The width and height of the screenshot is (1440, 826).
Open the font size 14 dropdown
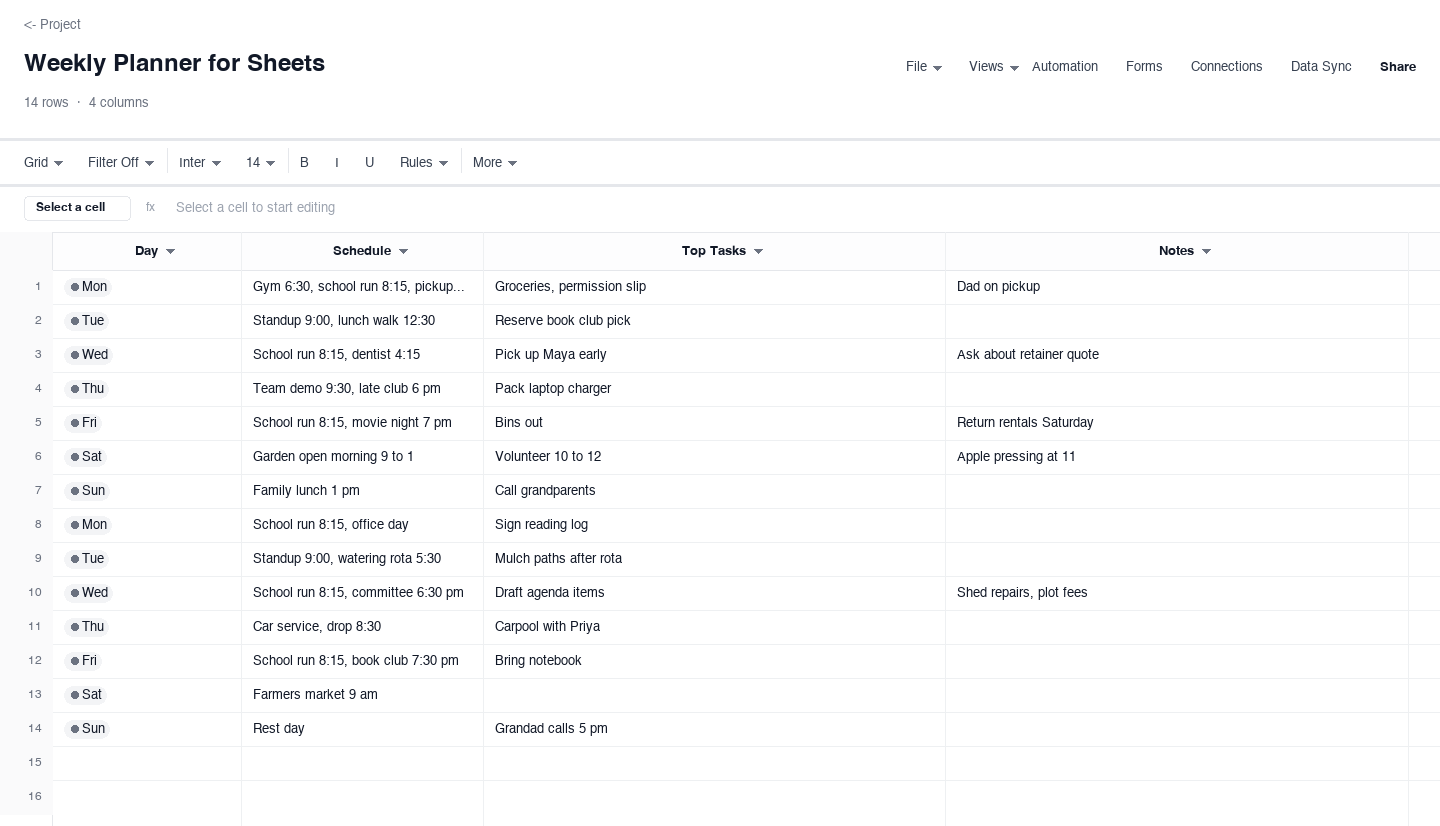(261, 162)
